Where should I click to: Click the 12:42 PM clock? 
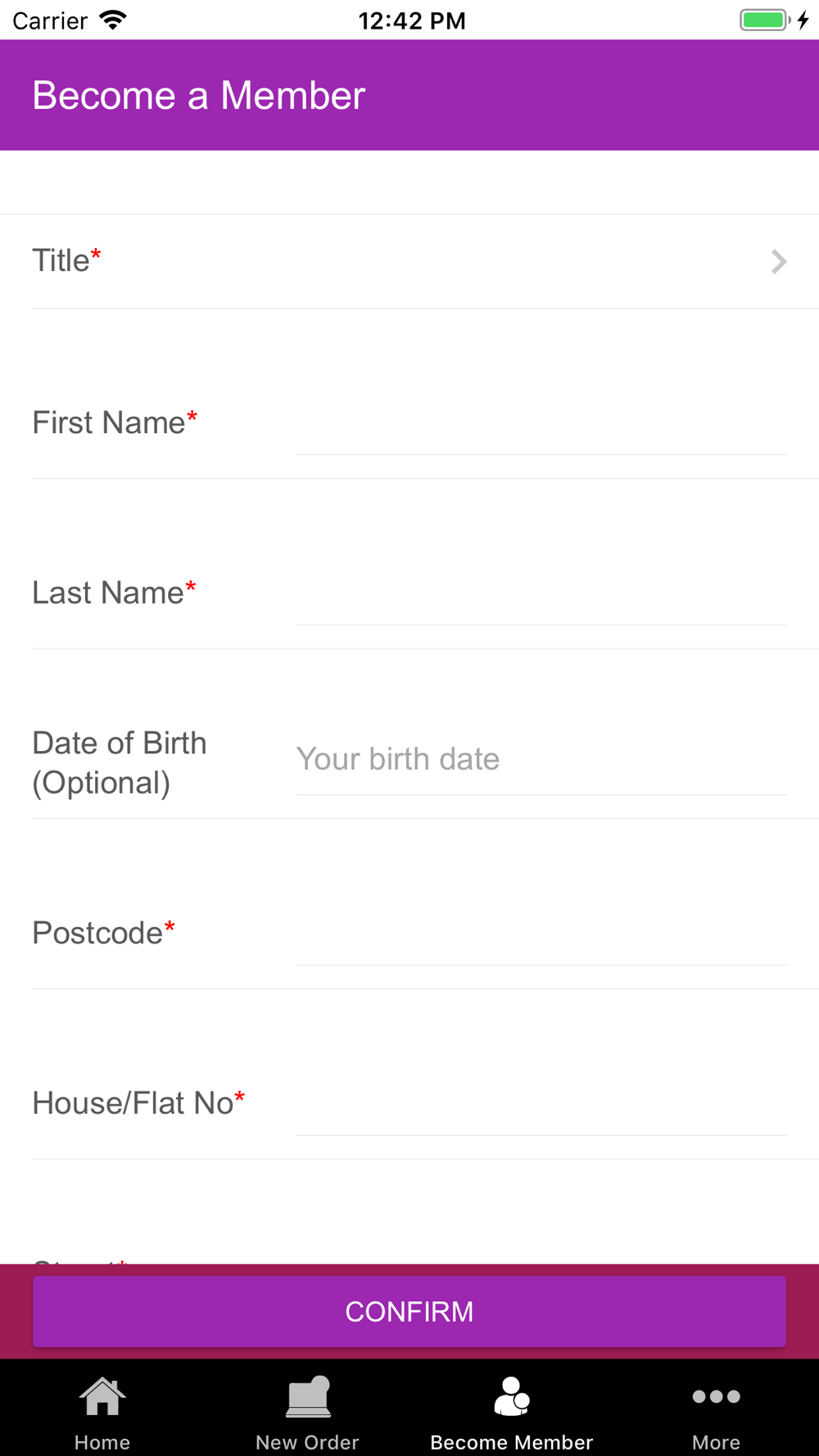(412, 20)
